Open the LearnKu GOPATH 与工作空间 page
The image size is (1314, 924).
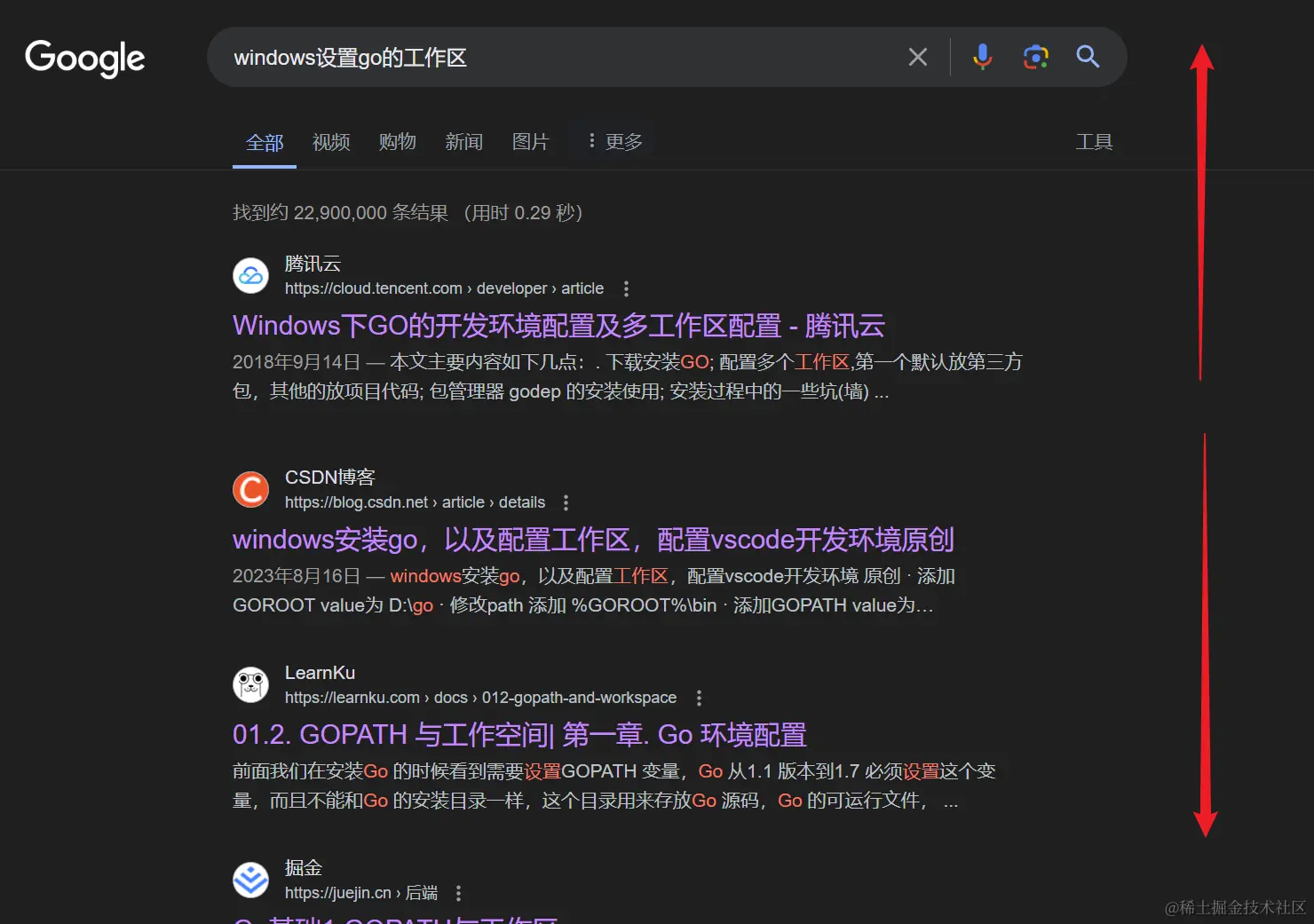tap(518, 734)
